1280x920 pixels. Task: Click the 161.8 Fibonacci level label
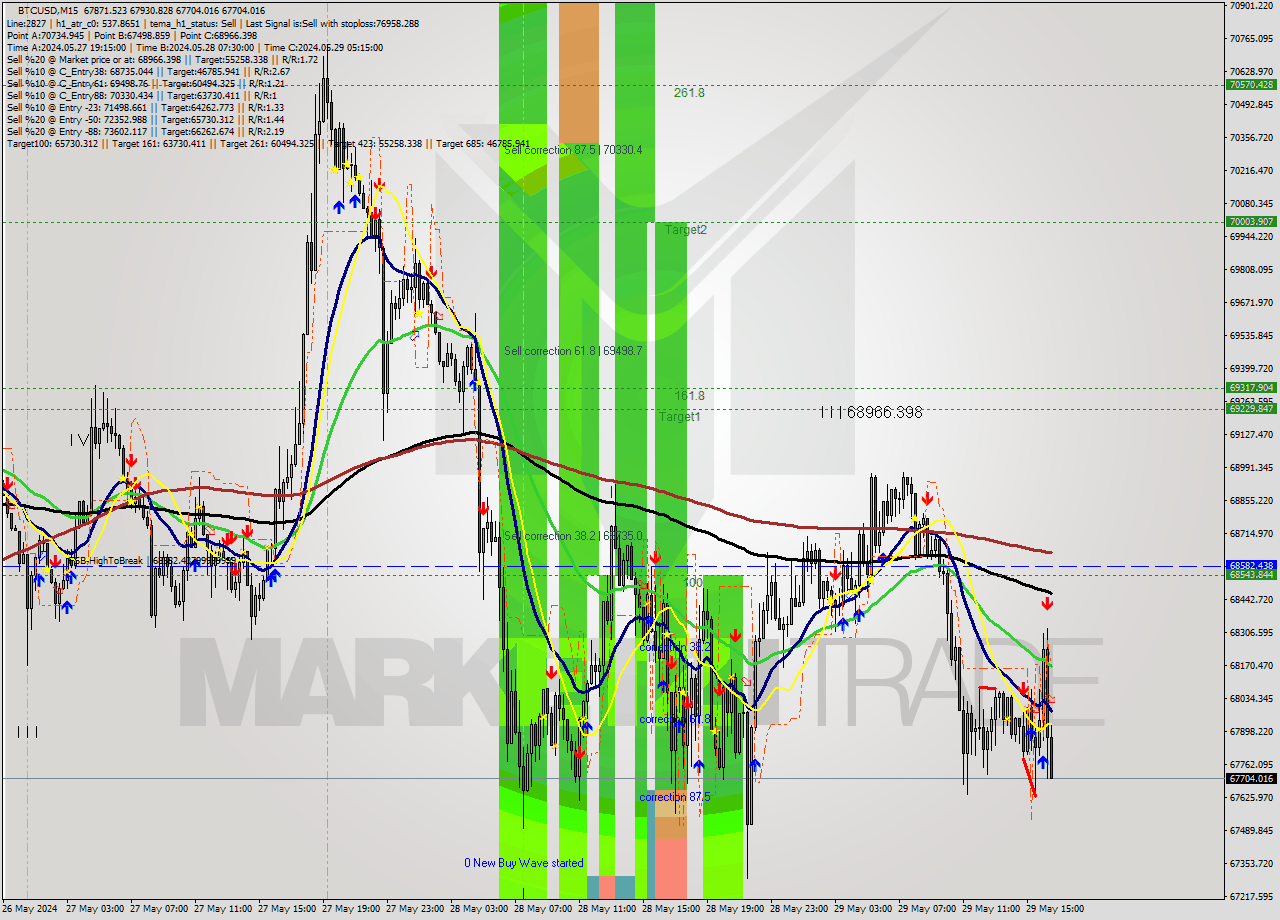(x=689, y=396)
